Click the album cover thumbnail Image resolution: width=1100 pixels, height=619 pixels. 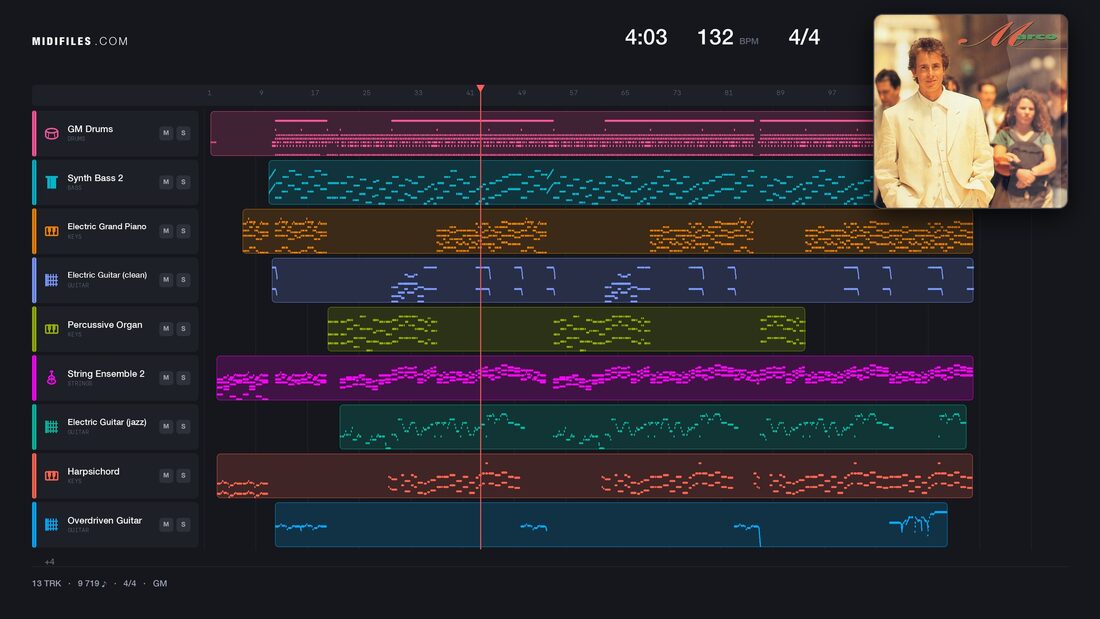point(970,111)
